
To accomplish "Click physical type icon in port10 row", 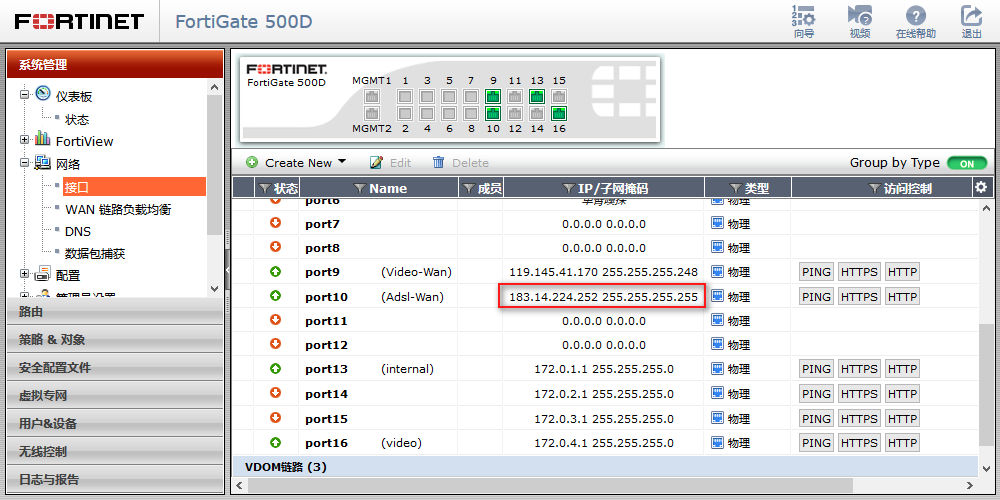I will pos(717,296).
